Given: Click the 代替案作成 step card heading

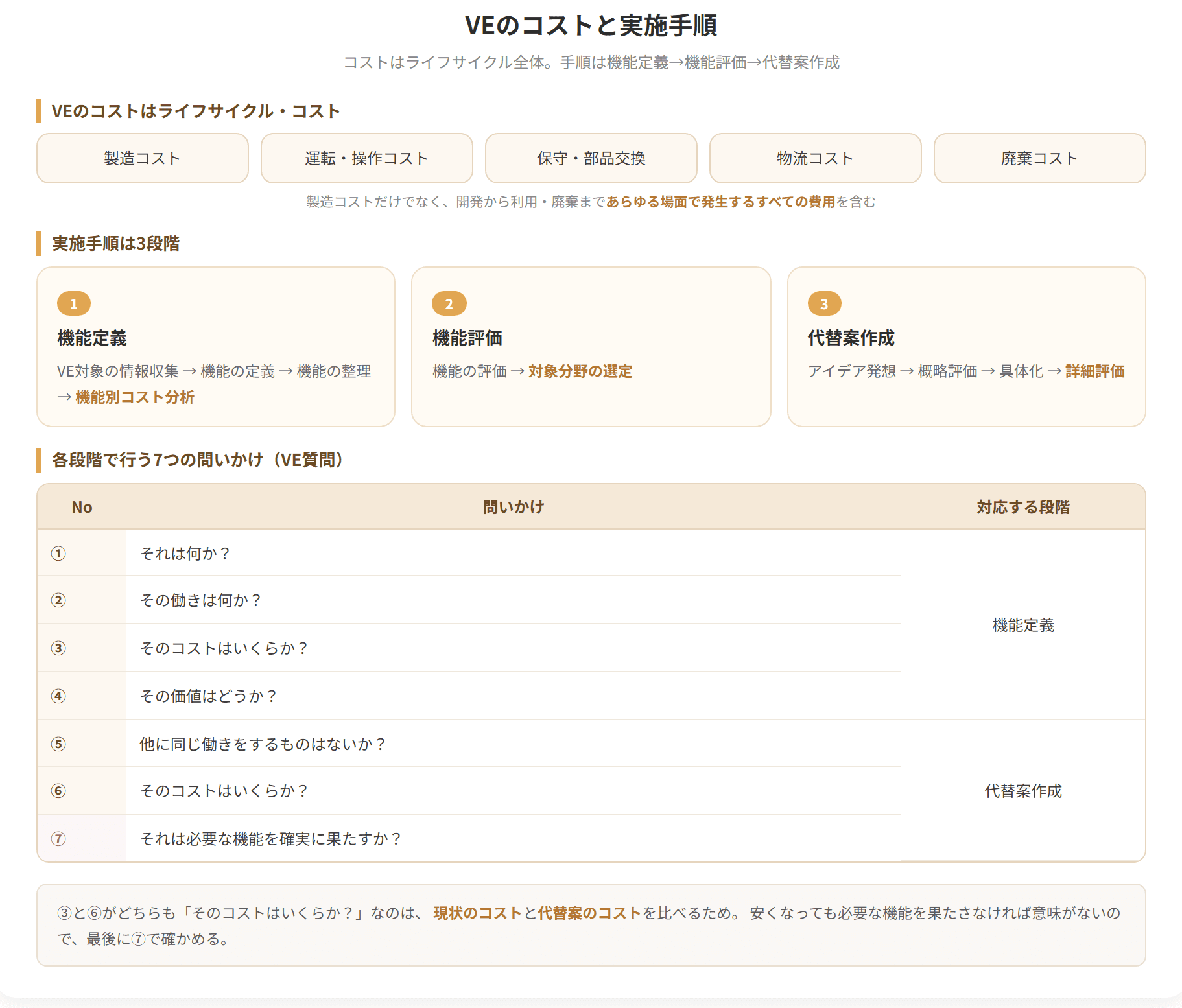Looking at the screenshot, I should point(851,338).
